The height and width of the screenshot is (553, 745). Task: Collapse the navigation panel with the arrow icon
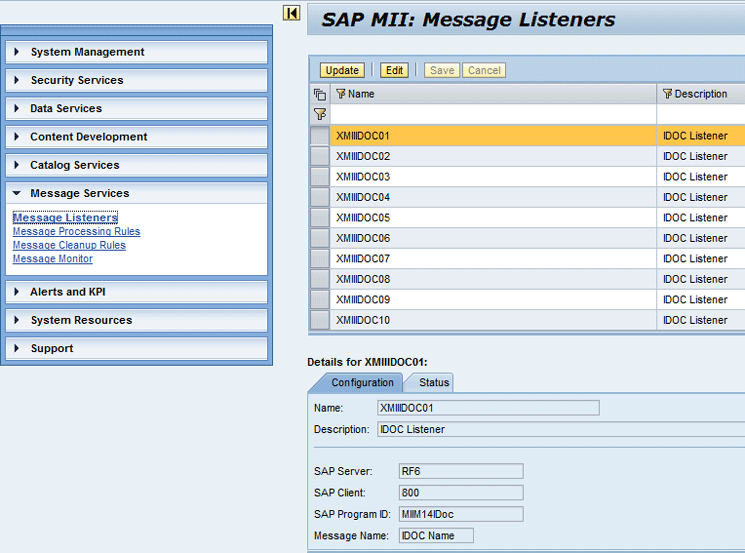(x=291, y=13)
